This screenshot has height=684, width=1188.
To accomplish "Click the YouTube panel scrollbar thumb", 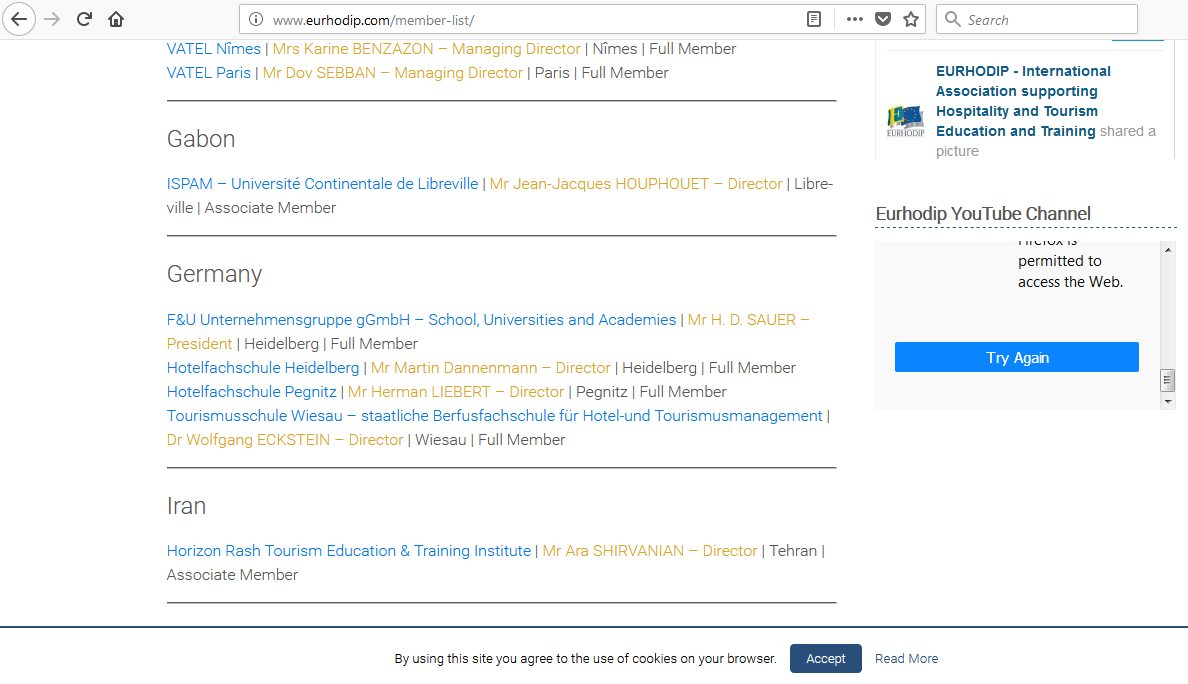I will tap(1168, 380).
